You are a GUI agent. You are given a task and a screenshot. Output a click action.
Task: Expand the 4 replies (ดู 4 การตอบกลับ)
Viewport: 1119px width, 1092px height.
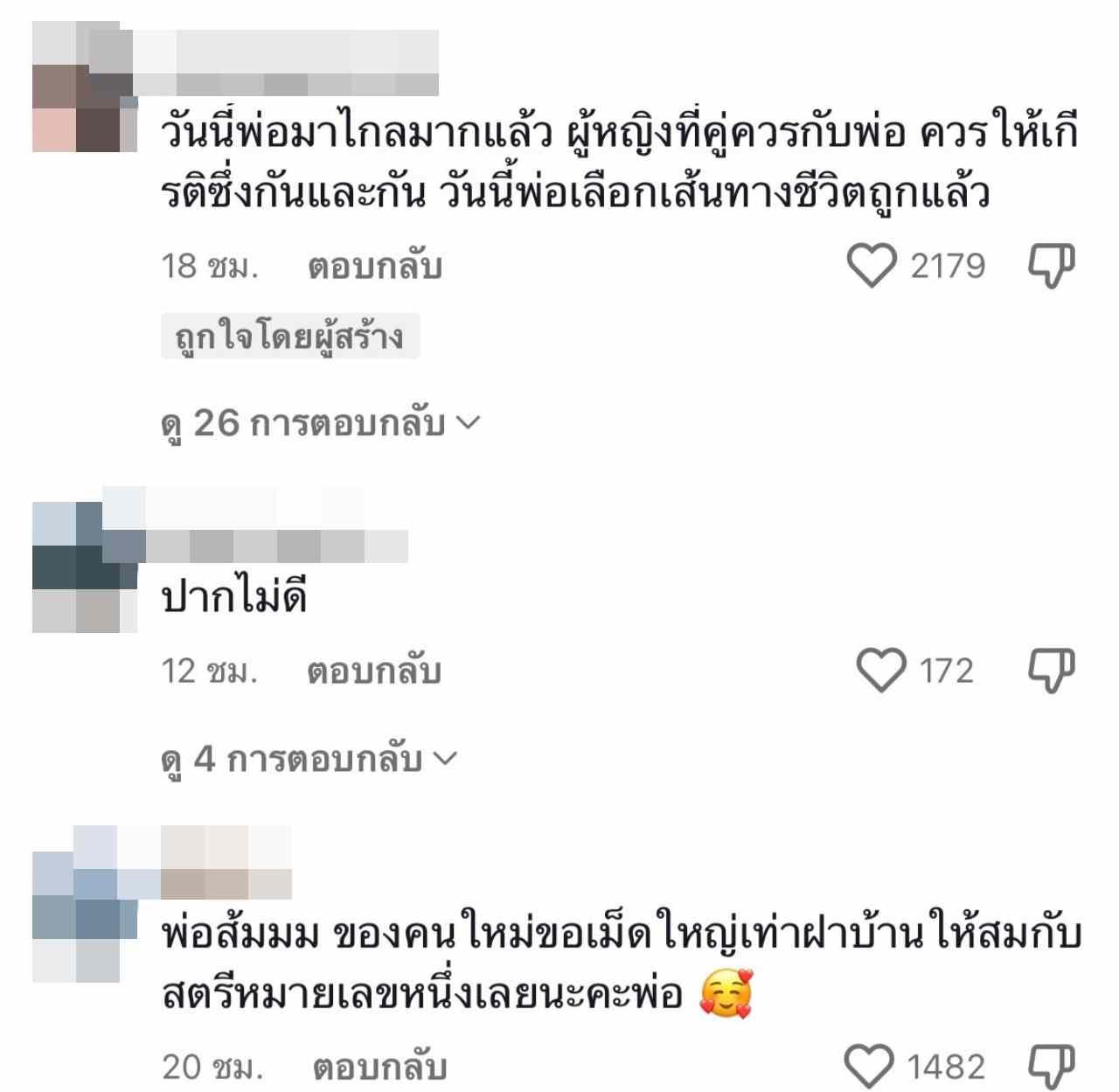coord(309,759)
